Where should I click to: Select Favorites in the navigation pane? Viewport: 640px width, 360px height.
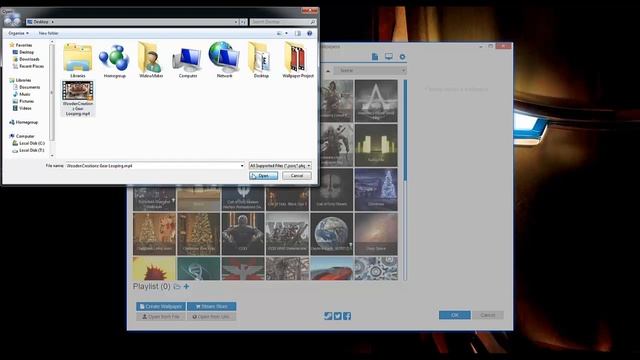(x=24, y=45)
